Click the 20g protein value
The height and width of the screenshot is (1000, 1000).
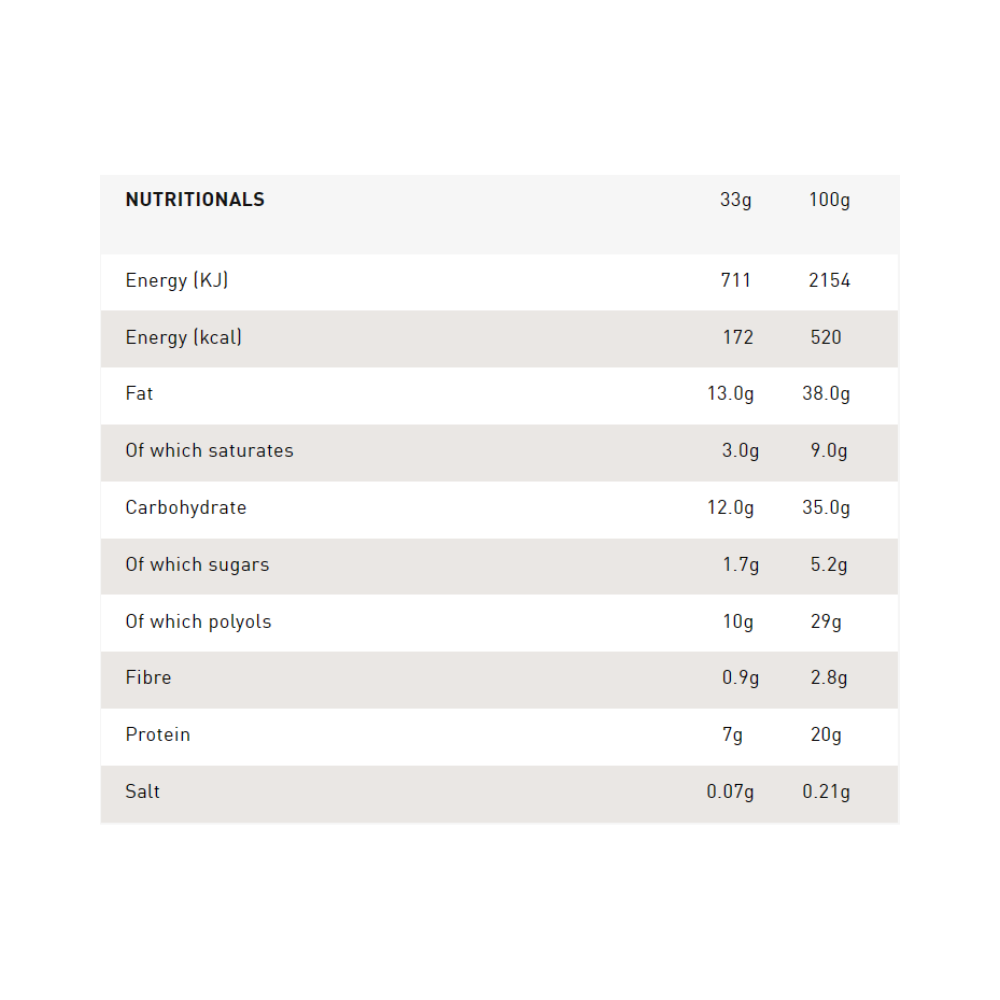(x=826, y=735)
